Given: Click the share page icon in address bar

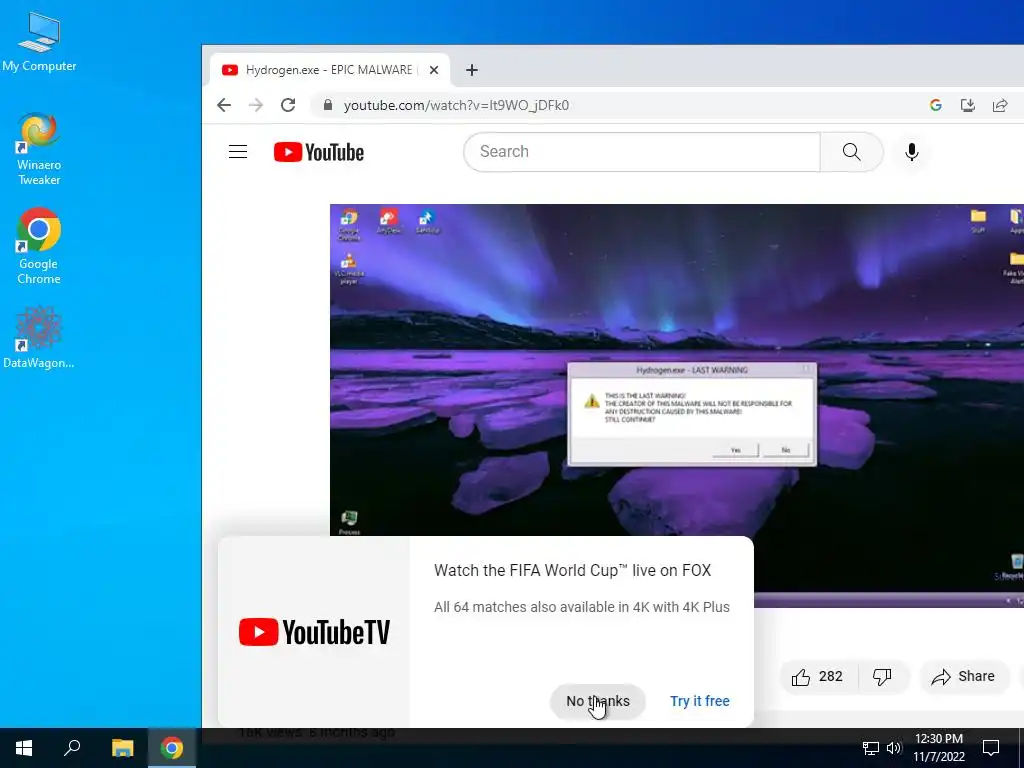Looking at the screenshot, I should click(x=1000, y=105).
